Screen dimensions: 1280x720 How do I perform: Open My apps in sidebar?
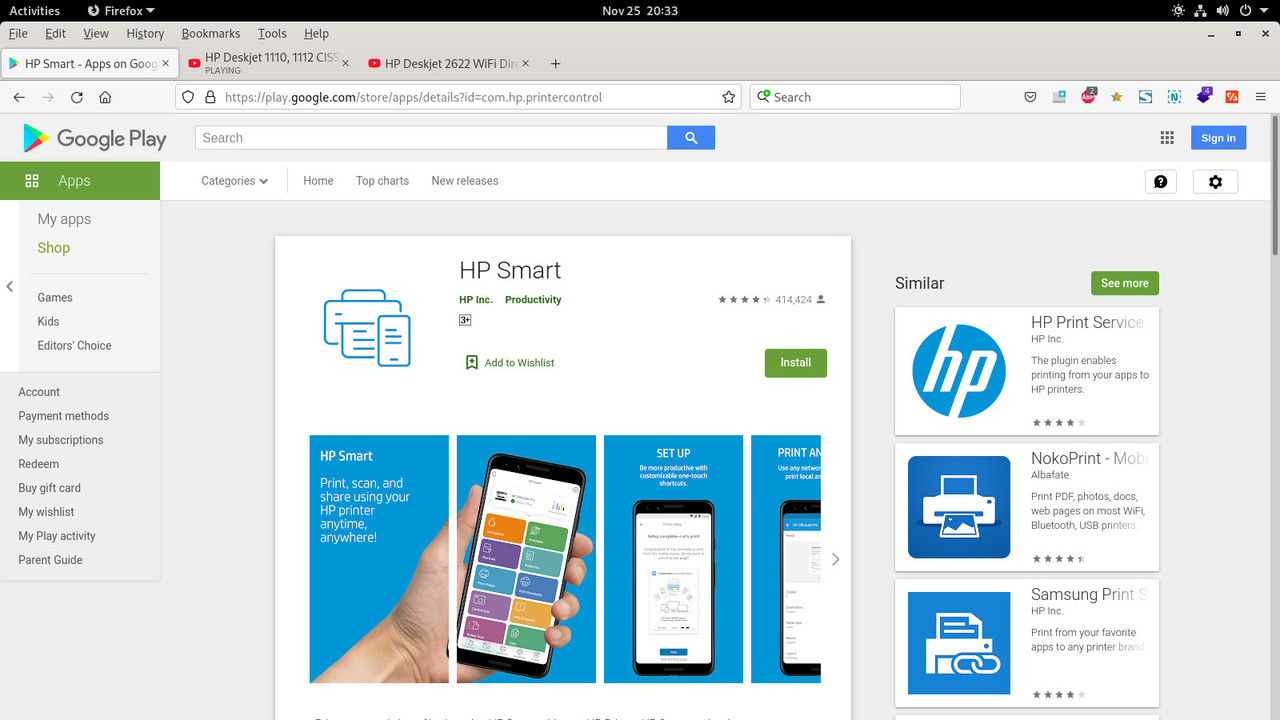coord(64,219)
